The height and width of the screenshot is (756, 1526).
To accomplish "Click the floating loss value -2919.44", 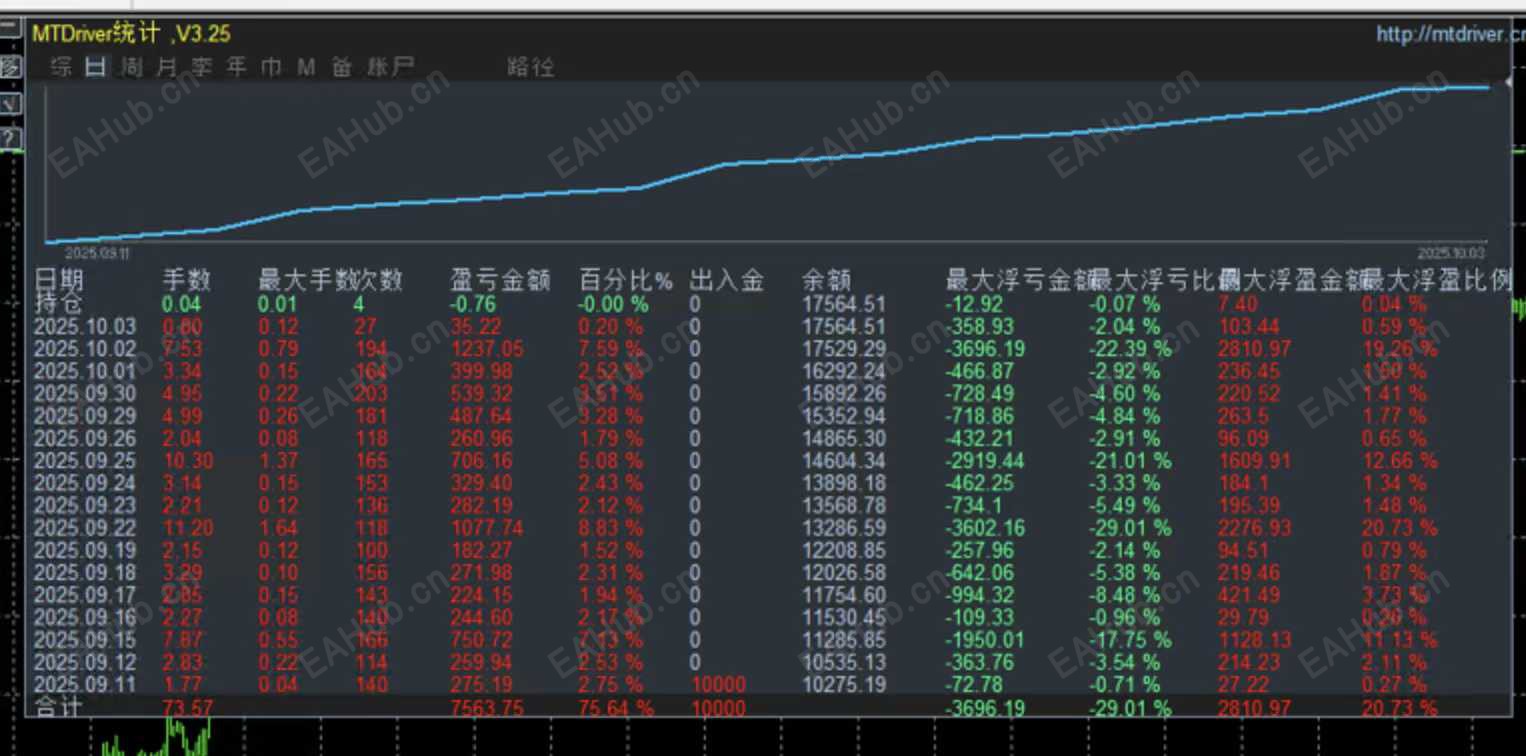I will tap(985, 461).
